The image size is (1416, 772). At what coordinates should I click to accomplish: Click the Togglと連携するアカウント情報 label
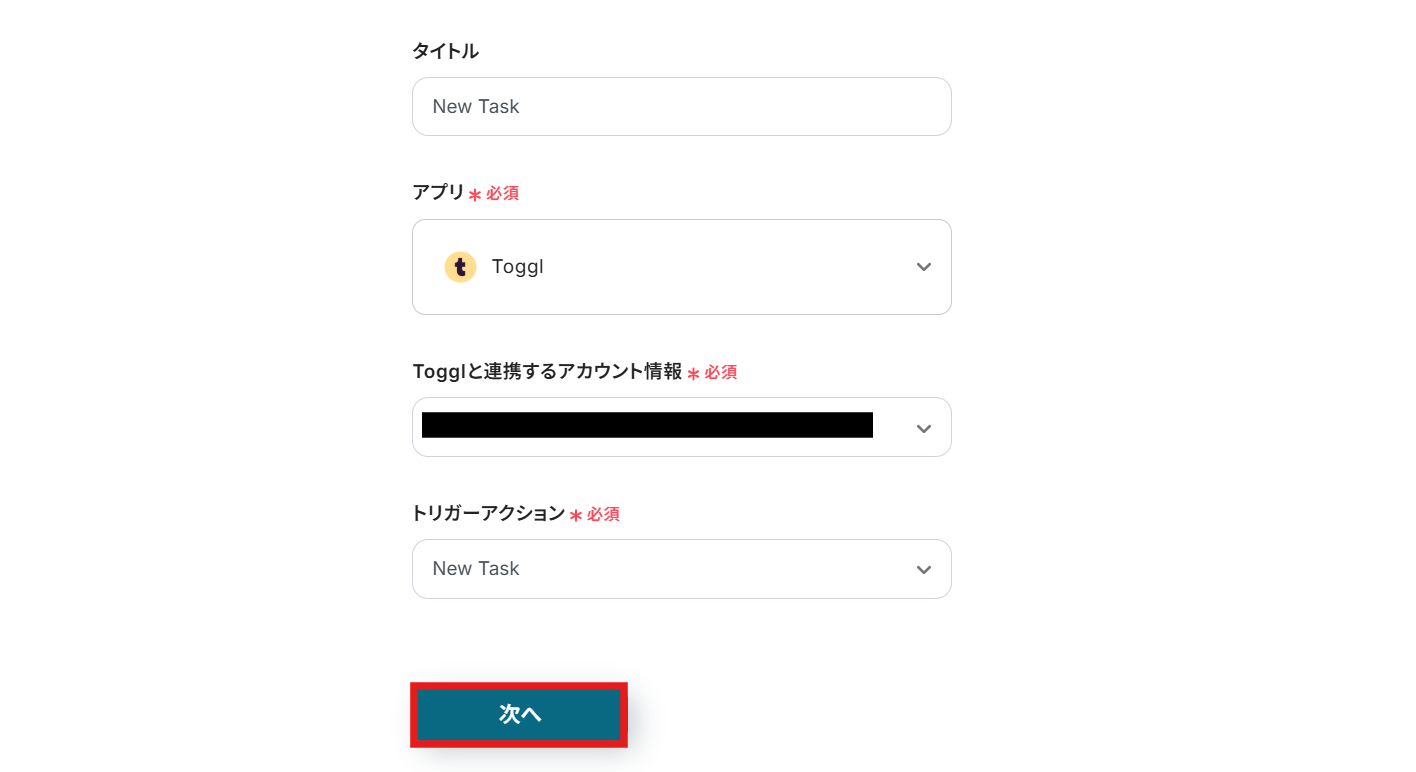tap(547, 372)
